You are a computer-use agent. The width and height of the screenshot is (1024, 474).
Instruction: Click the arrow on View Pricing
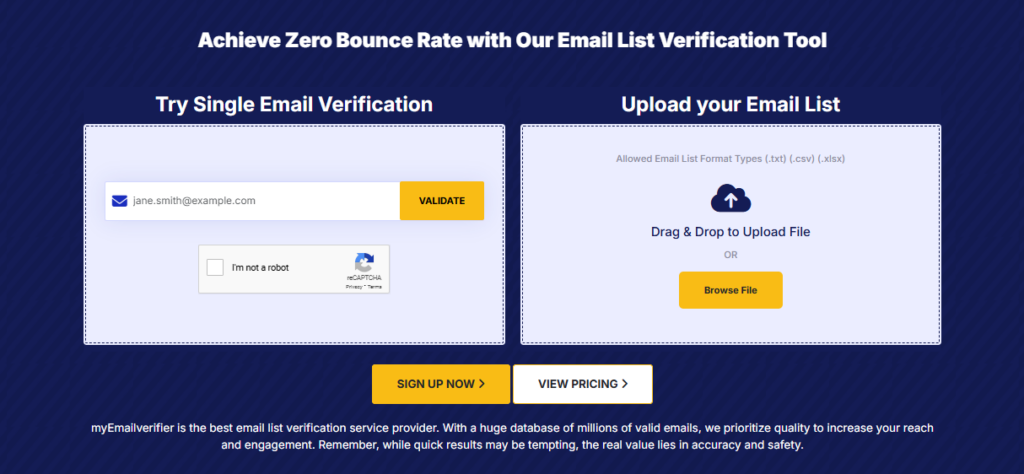[x=625, y=383]
